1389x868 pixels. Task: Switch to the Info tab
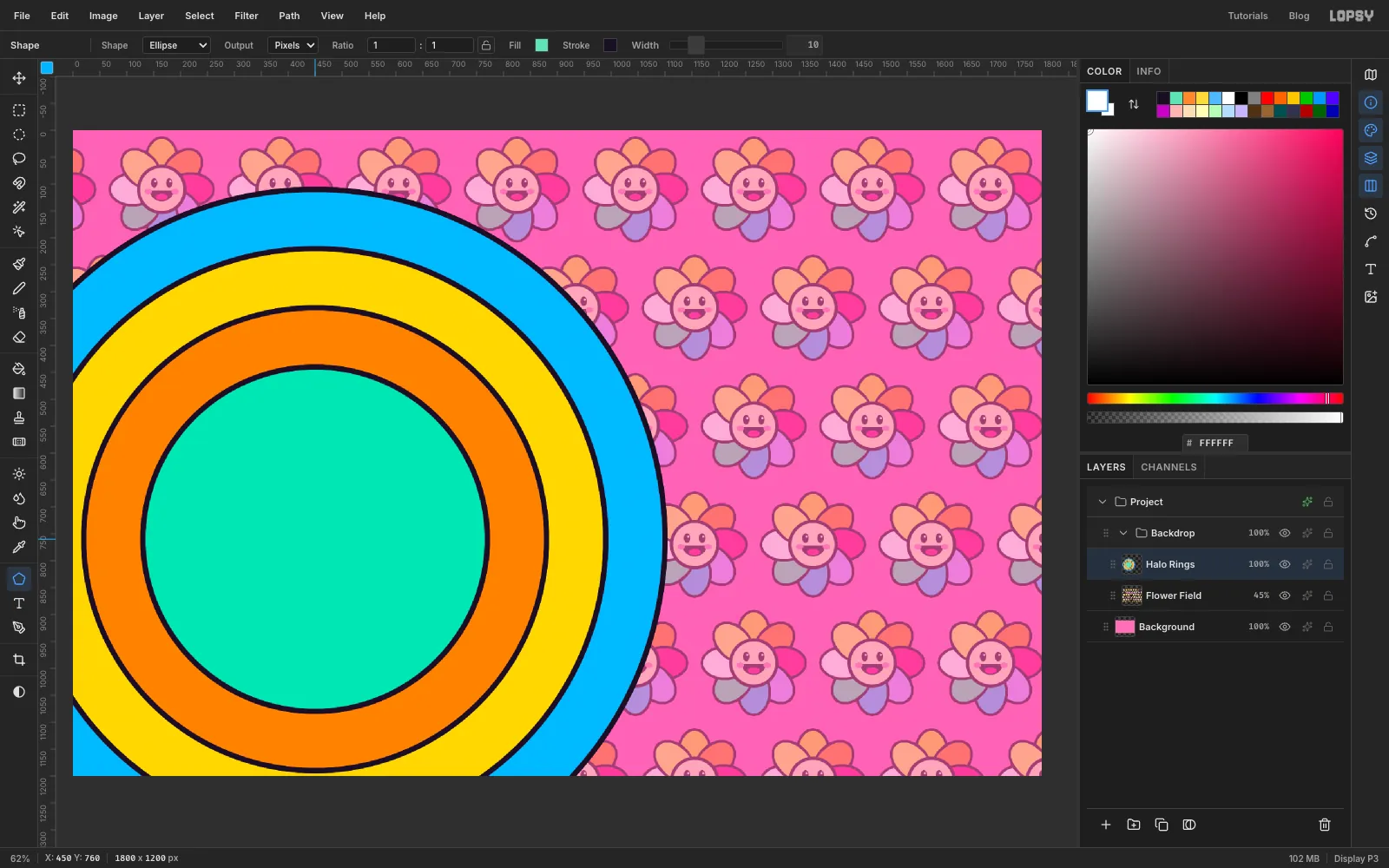pyautogui.click(x=1149, y=71)
